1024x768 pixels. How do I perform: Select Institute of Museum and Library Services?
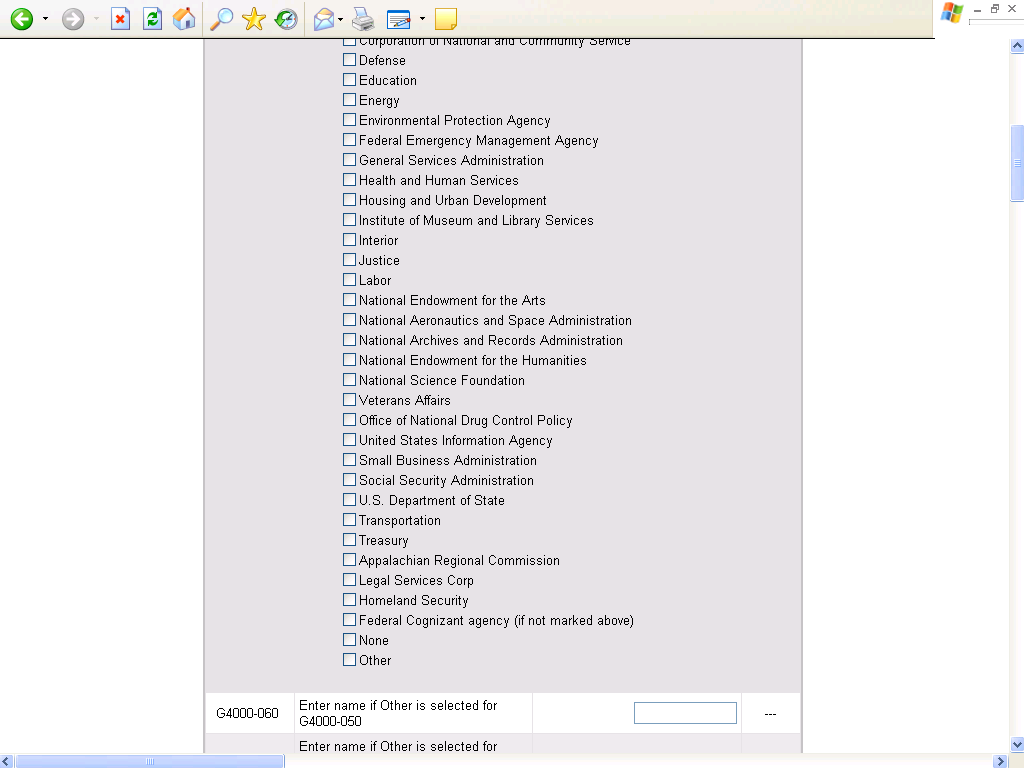coord(349,220)
